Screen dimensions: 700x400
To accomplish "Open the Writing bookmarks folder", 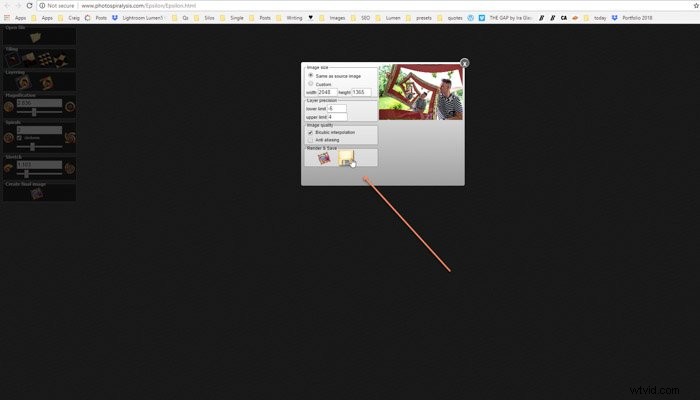I will (x=289, y=18).
